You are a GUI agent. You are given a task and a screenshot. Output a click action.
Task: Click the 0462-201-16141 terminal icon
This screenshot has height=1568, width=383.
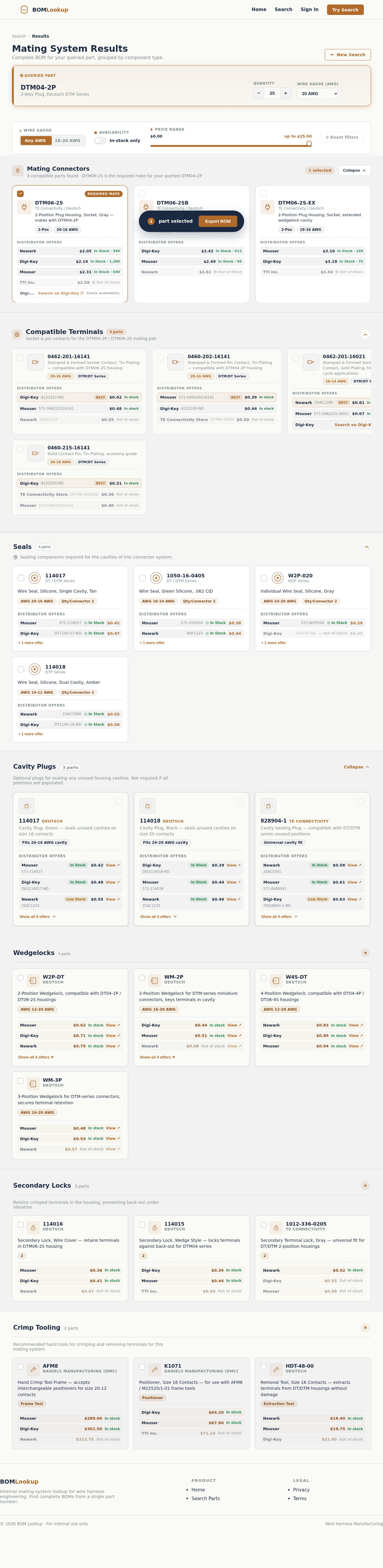tap(35, 362)
